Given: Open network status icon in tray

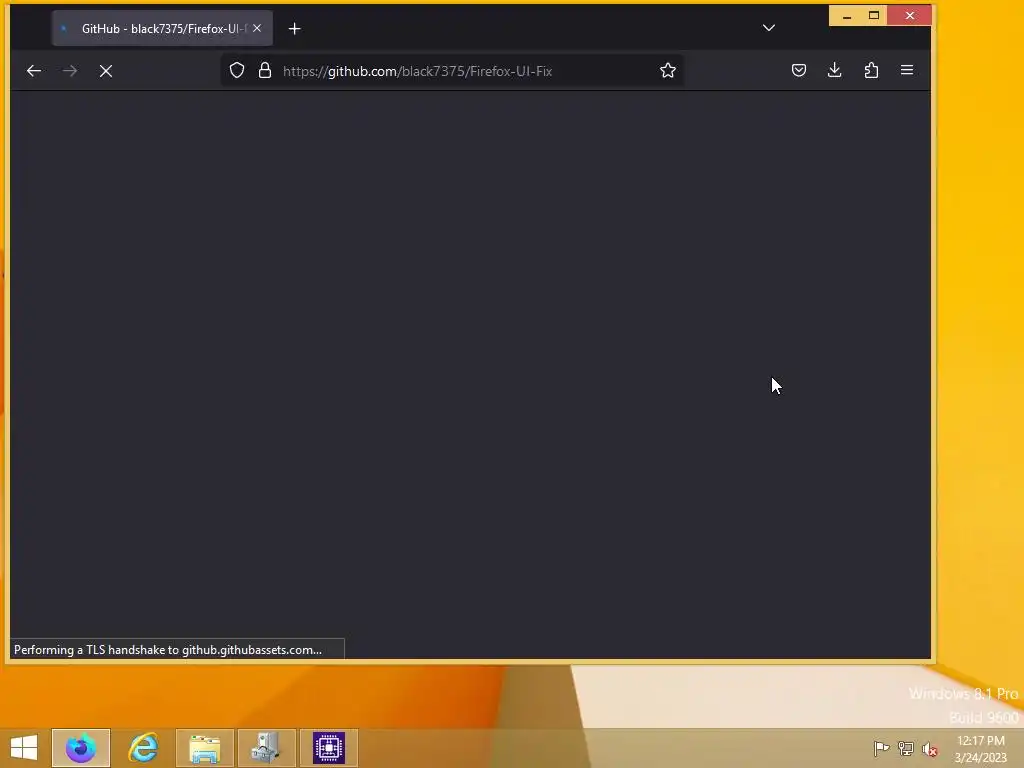Looking at the screenshot, I should tap(906, 748).
